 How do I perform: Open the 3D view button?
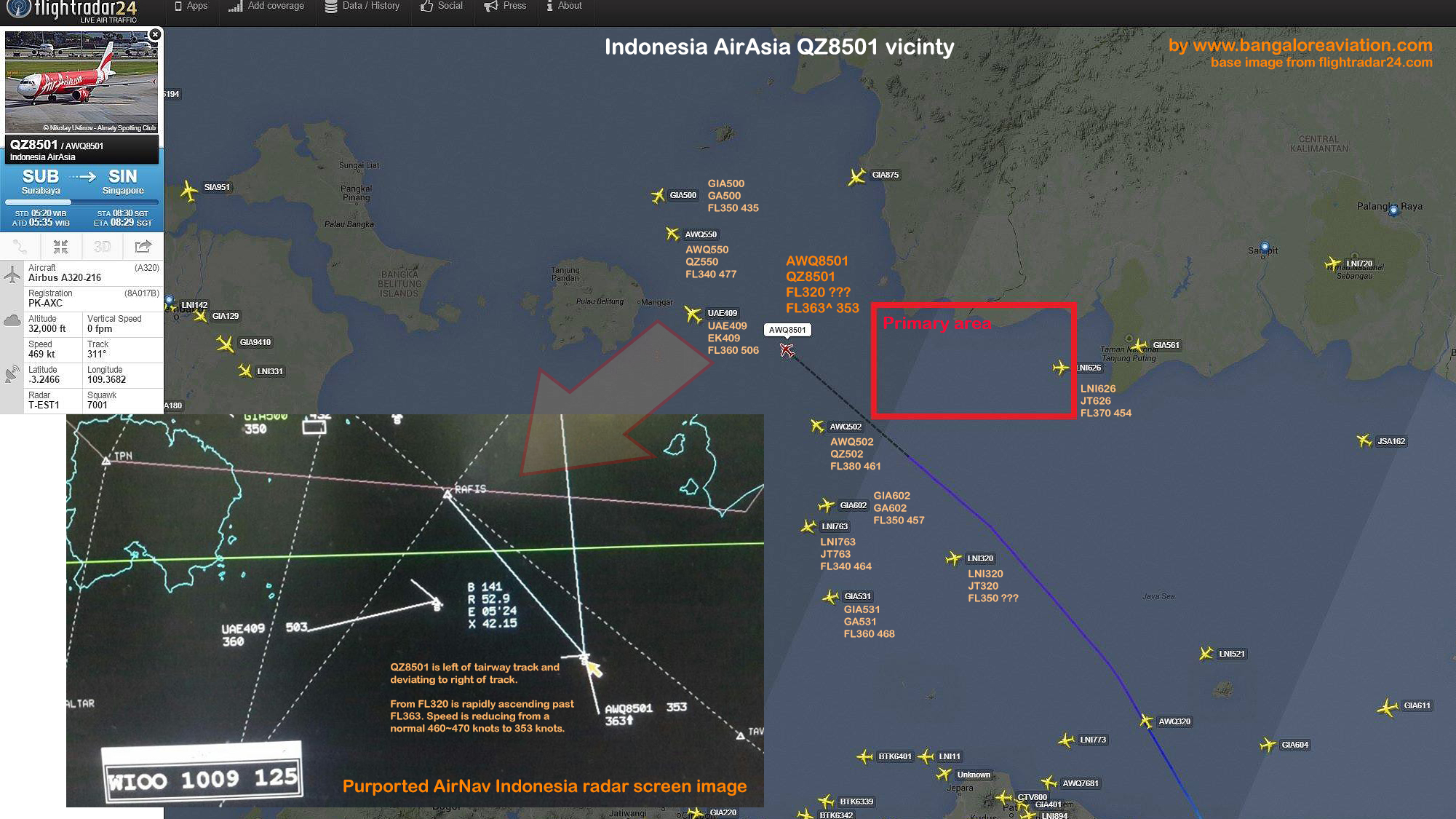(x=102, y=247)
